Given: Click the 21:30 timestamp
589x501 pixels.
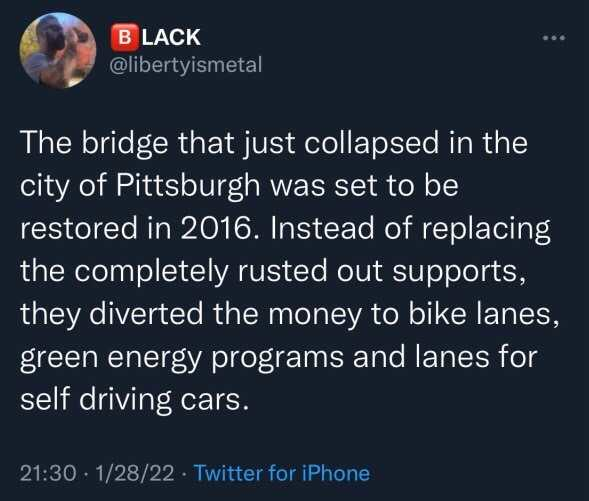Looking at the screenshot, I should point(48,473).
